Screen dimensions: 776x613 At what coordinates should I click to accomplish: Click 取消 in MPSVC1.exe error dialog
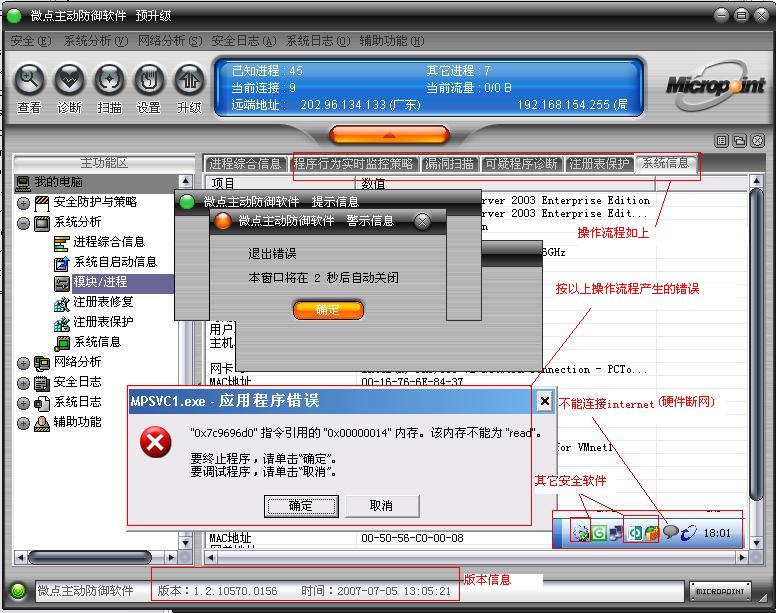pyautogui.click(x=382, y=506)
